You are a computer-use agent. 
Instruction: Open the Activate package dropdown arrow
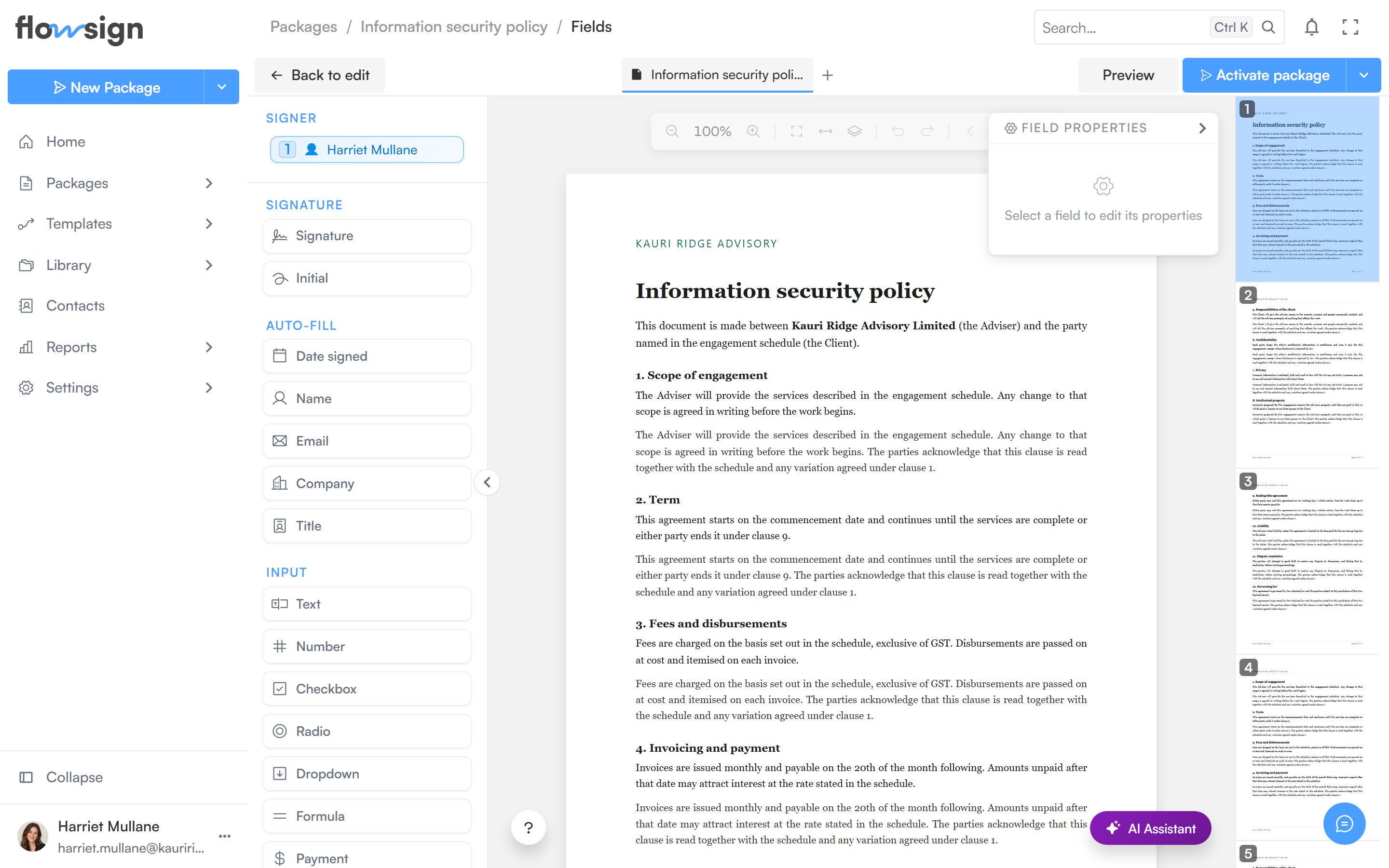(1364, 75)
